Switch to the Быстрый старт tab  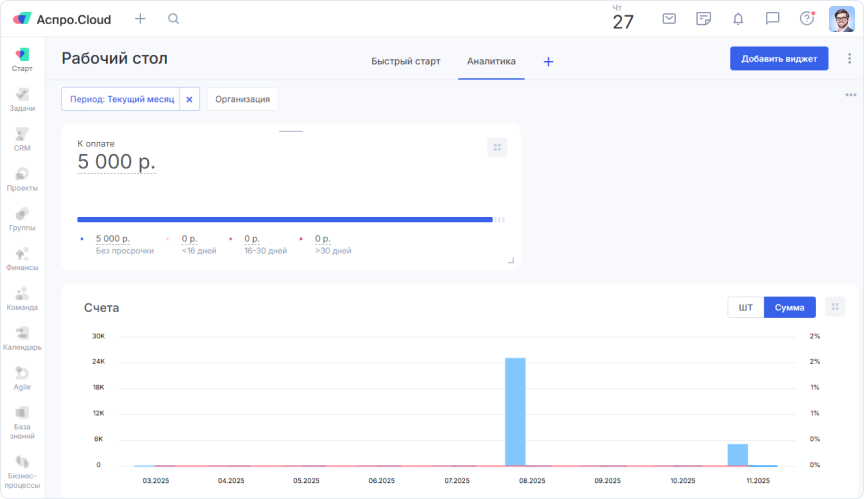405,61
